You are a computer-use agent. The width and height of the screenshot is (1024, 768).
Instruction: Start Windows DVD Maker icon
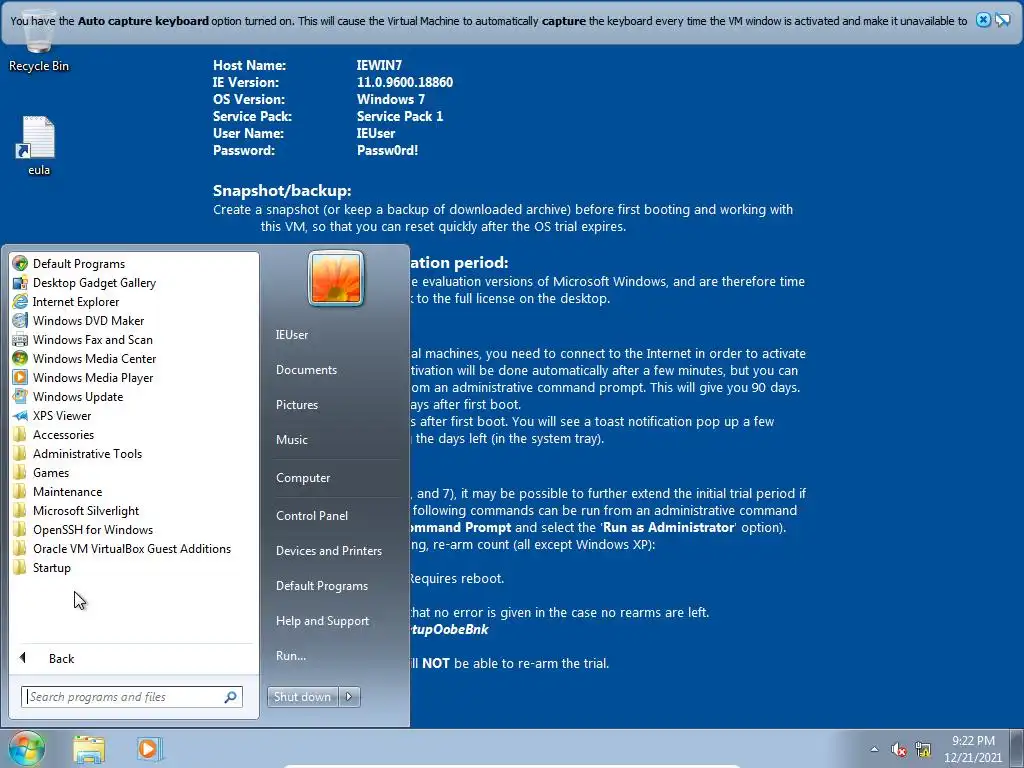point(20,321)
